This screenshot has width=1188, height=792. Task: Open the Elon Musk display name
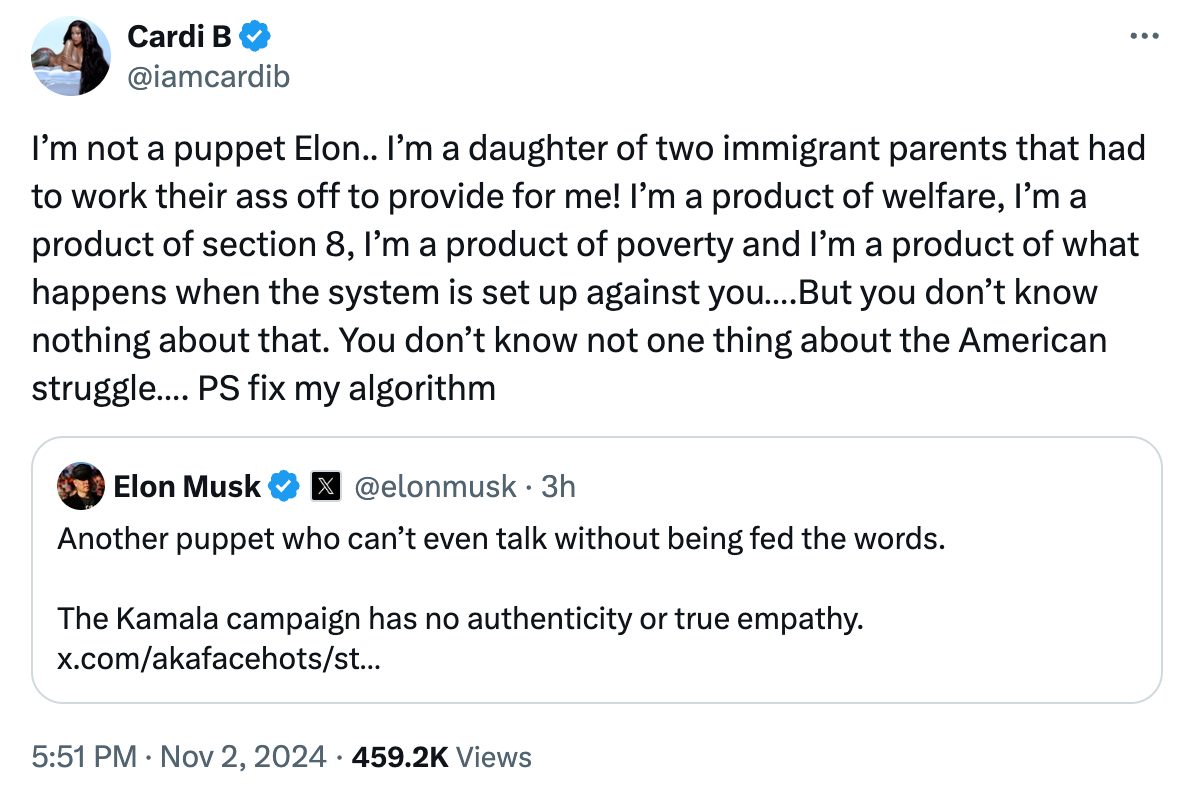pos(187,487)
